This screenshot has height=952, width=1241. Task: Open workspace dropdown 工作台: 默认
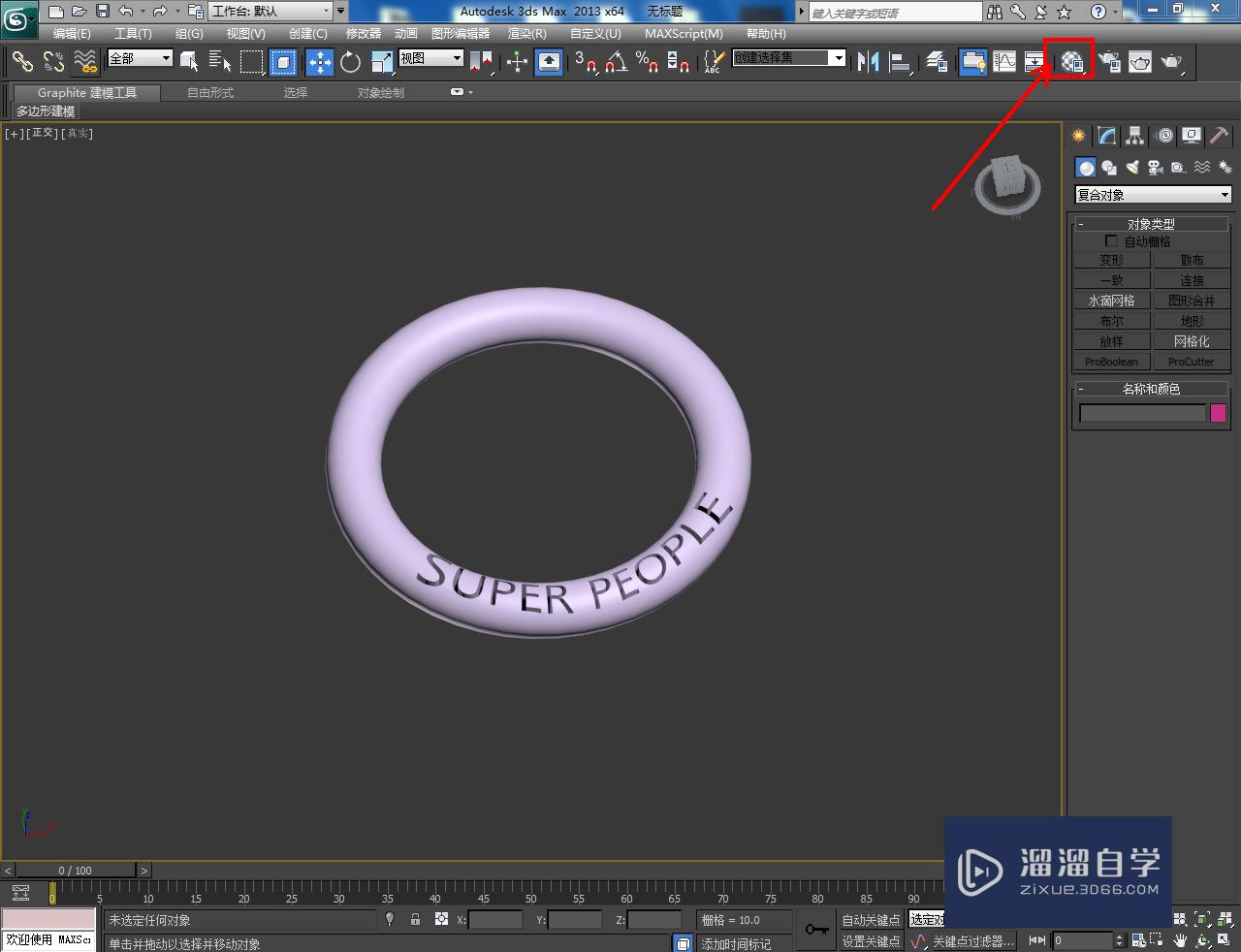pos(270,12)
